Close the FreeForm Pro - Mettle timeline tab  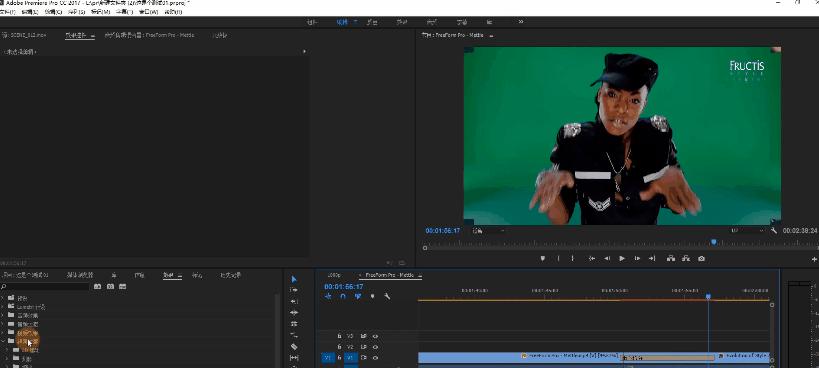360,275
